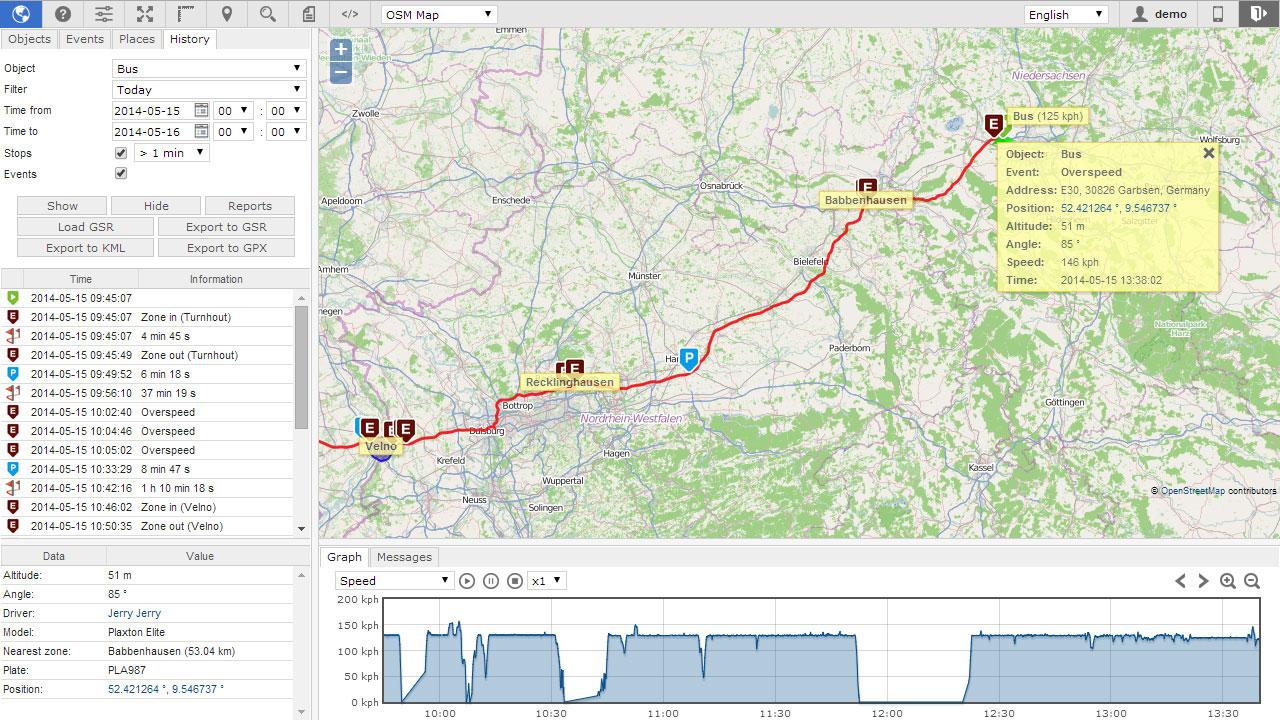Screen dimensions: 1280x720
Task: Pan graph right with next arrow
Action: point(1203,581)
